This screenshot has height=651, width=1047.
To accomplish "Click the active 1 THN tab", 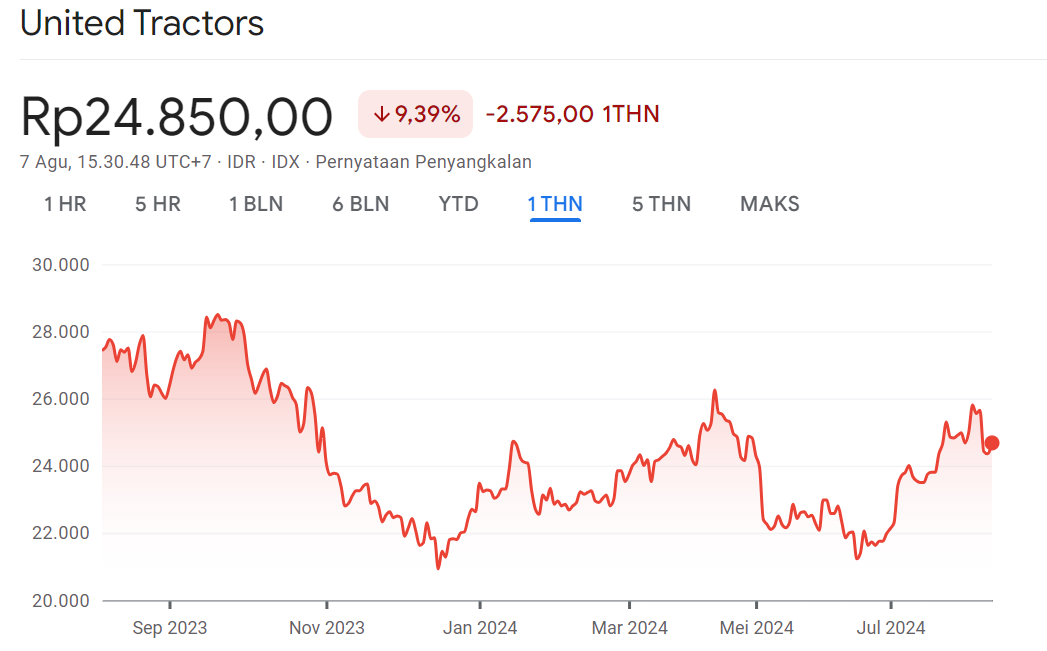I will (x=555, y=204).
